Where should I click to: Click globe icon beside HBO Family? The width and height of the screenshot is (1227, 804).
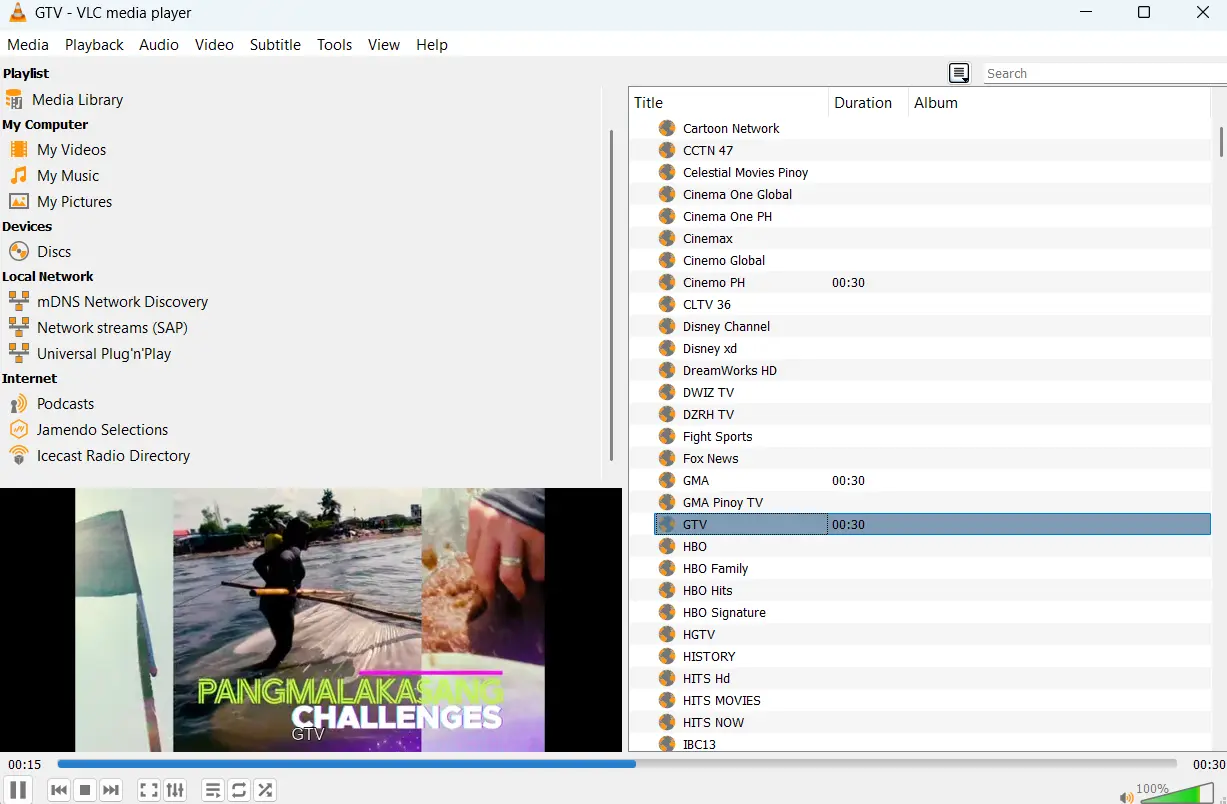(x=667, y=568)
